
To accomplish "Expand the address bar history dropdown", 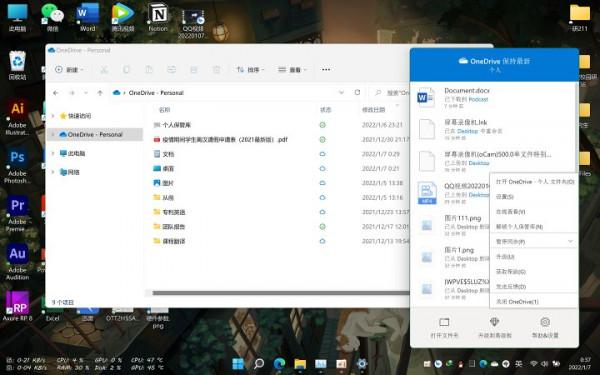I will point(341,93).
